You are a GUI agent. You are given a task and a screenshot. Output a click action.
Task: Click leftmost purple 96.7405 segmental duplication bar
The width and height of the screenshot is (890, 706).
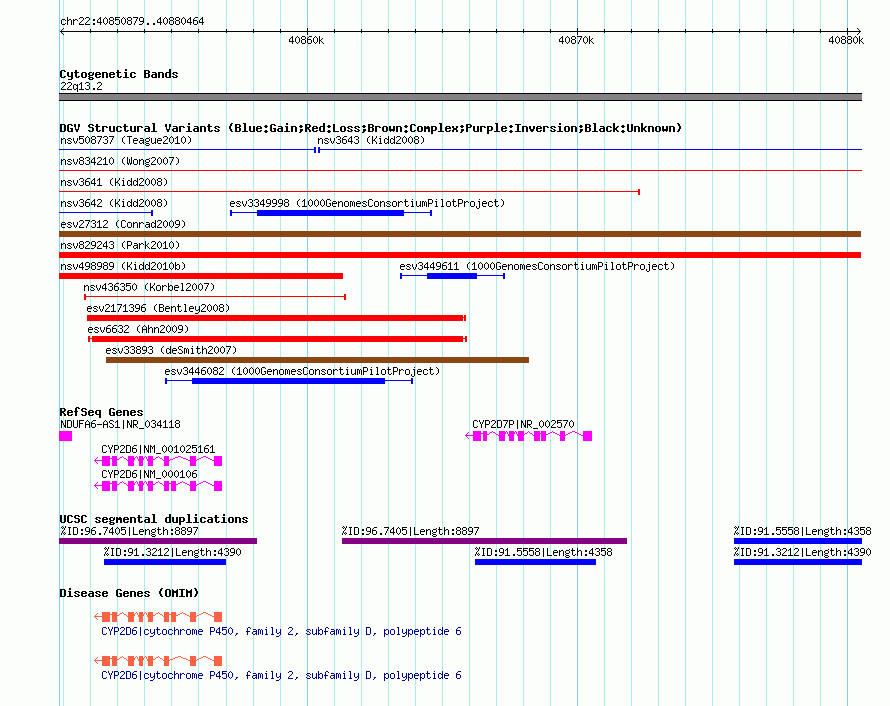158,541
